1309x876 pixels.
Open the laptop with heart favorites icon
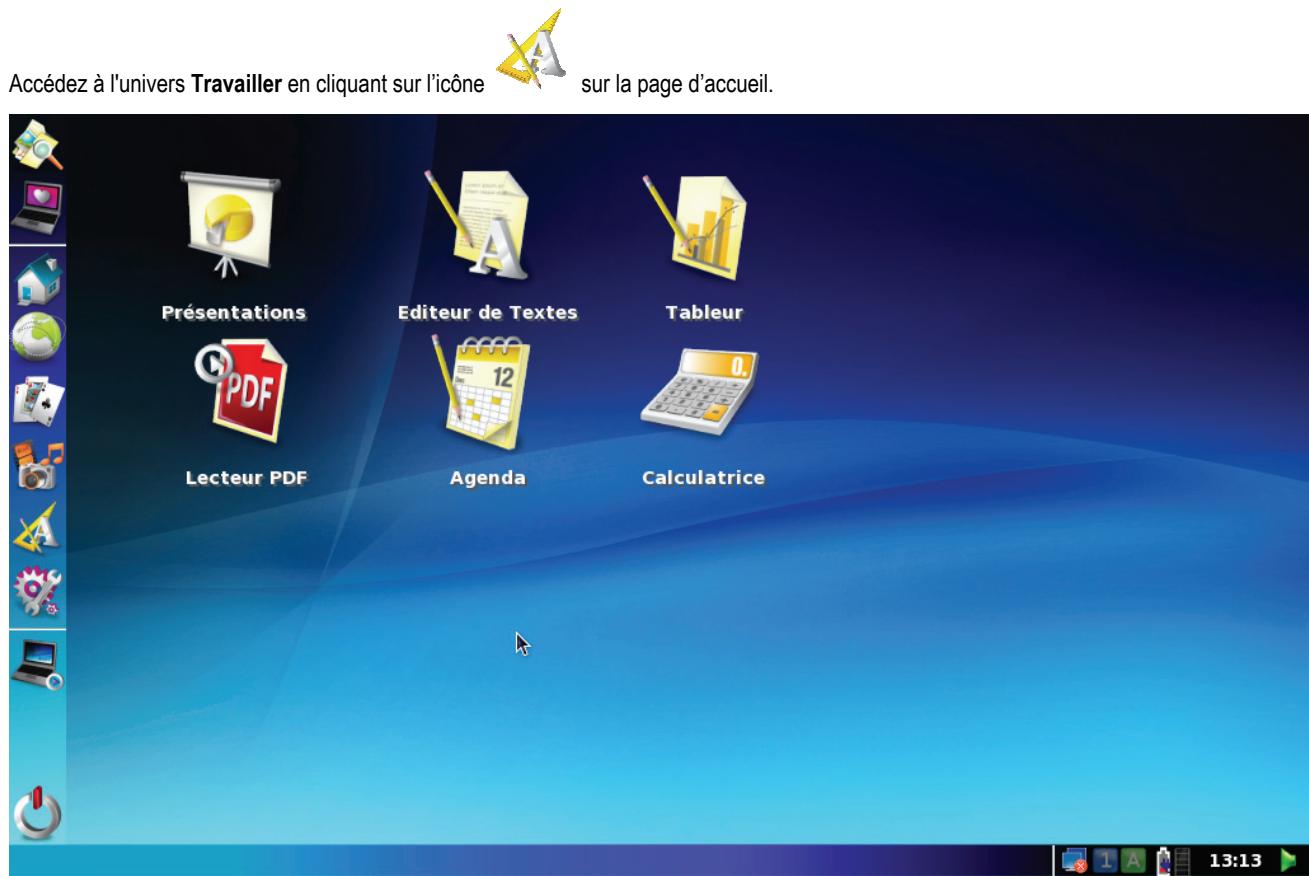point(37,207)
